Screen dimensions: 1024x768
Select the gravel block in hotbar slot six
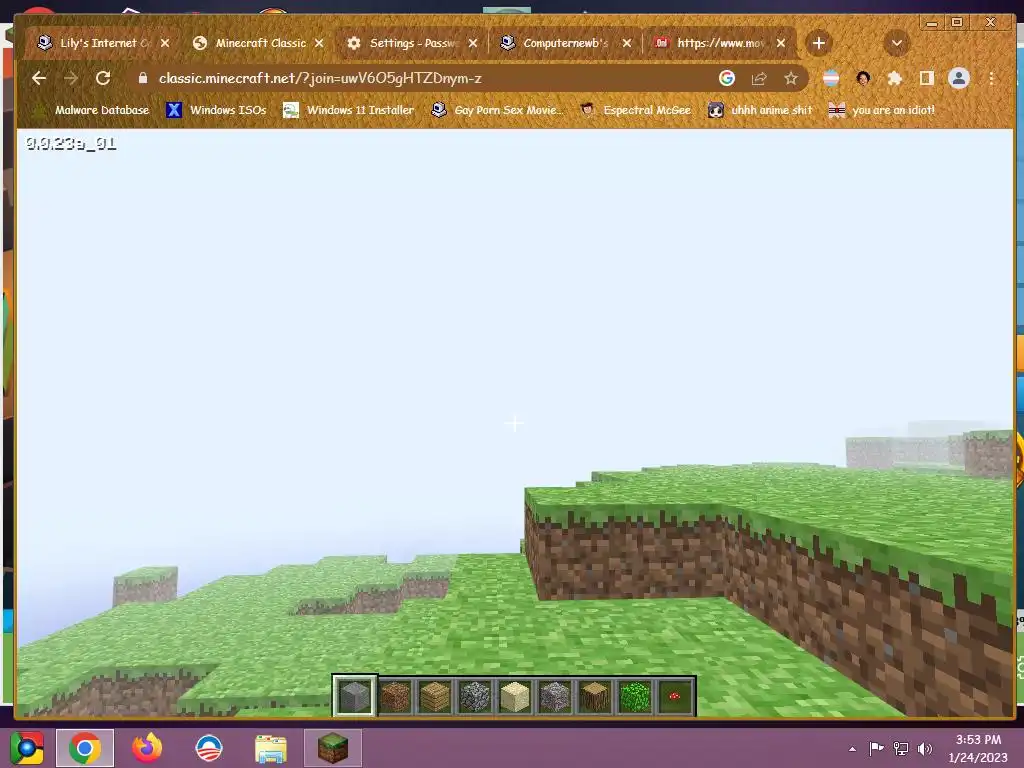[554, 696]
